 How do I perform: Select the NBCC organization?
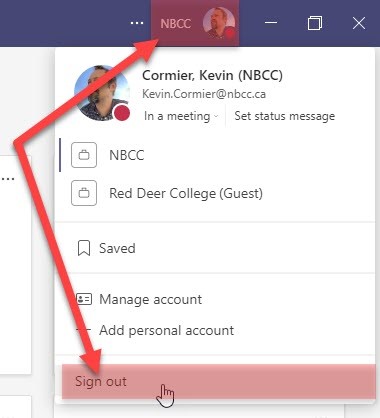tap(215, 155)
